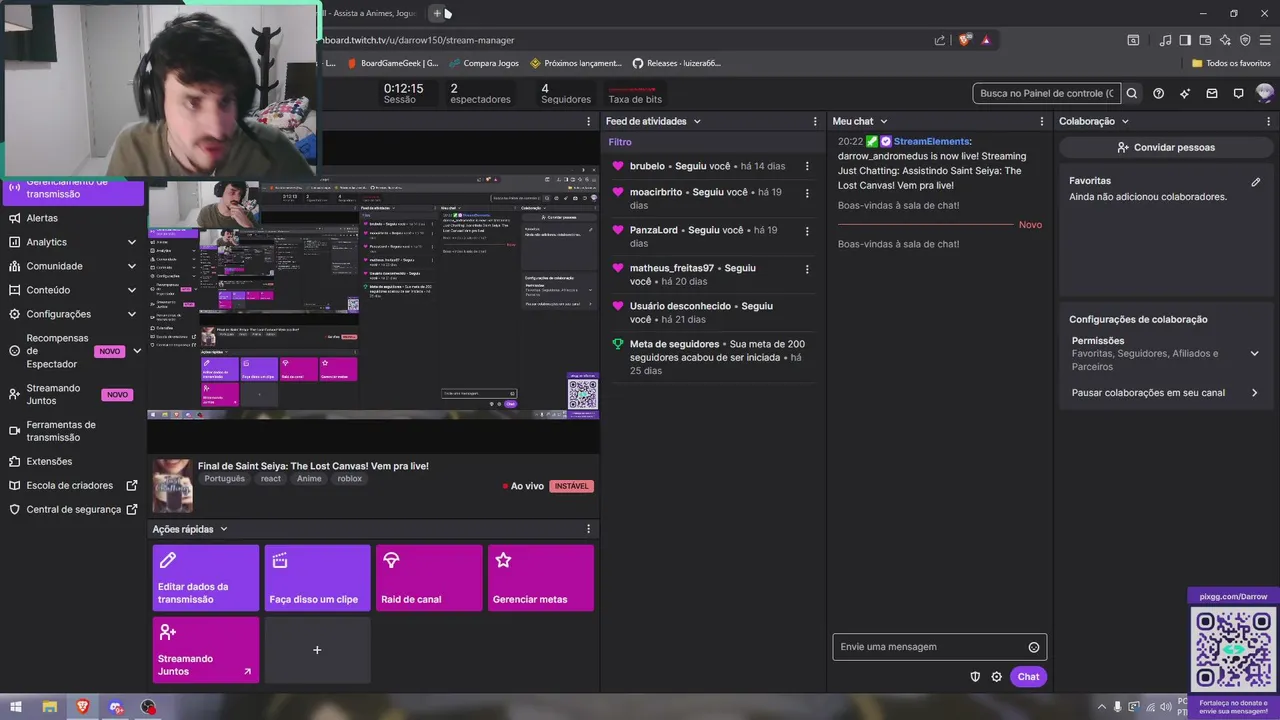Send message with the Chat button
Image resolution: width=1280 pixels, height=720 pixels.
1029,677
